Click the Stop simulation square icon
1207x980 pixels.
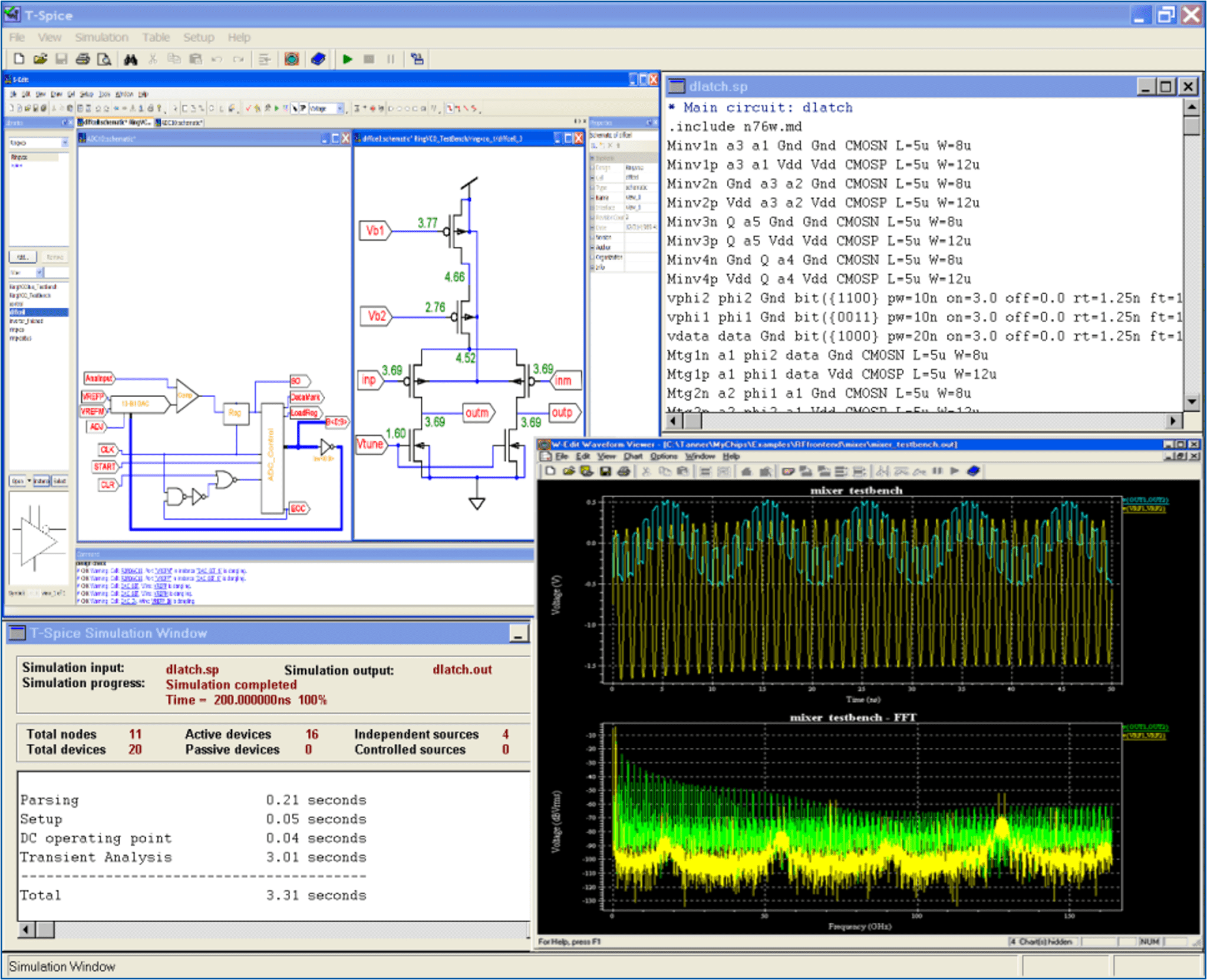click(x=369, y=59)
